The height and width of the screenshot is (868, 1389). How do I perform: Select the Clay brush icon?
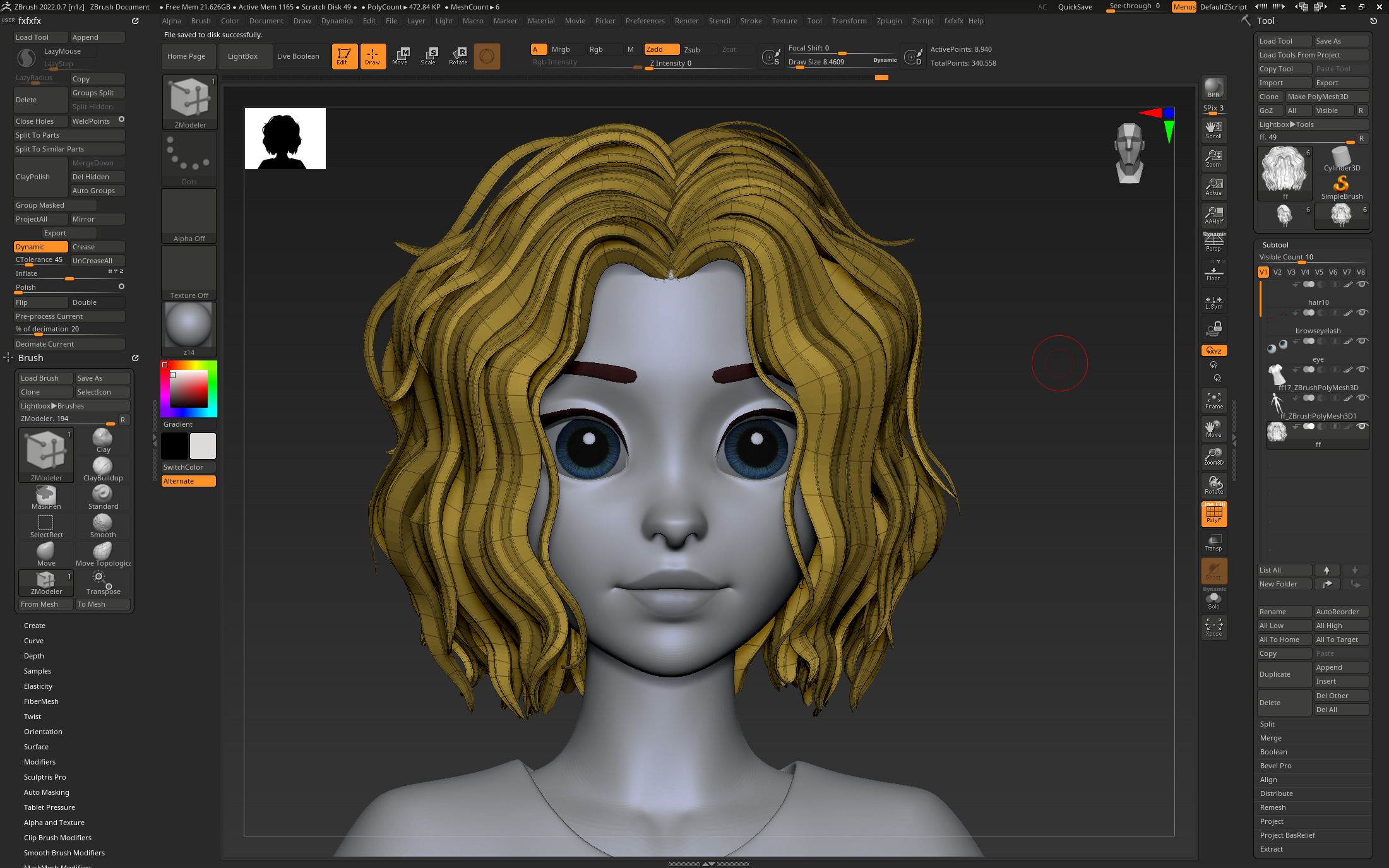pos(103,440)
